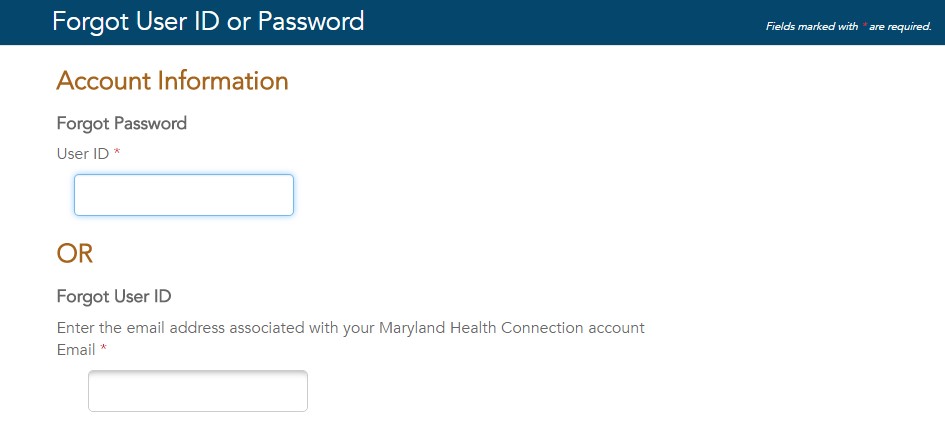Screen dimensions: 945x425
Task: Click the red asterisk in the header note
Action: [864, 26]
